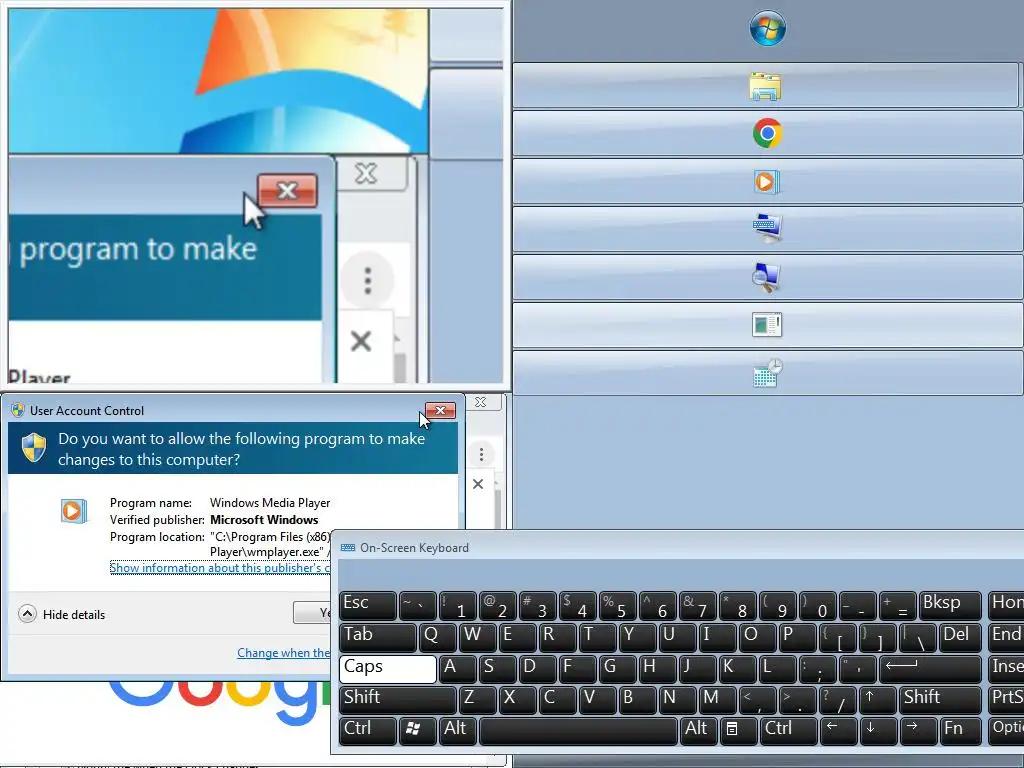Click the shield icon in UAC title bar
Viewport: 1024px width, 768px height.
18,410
